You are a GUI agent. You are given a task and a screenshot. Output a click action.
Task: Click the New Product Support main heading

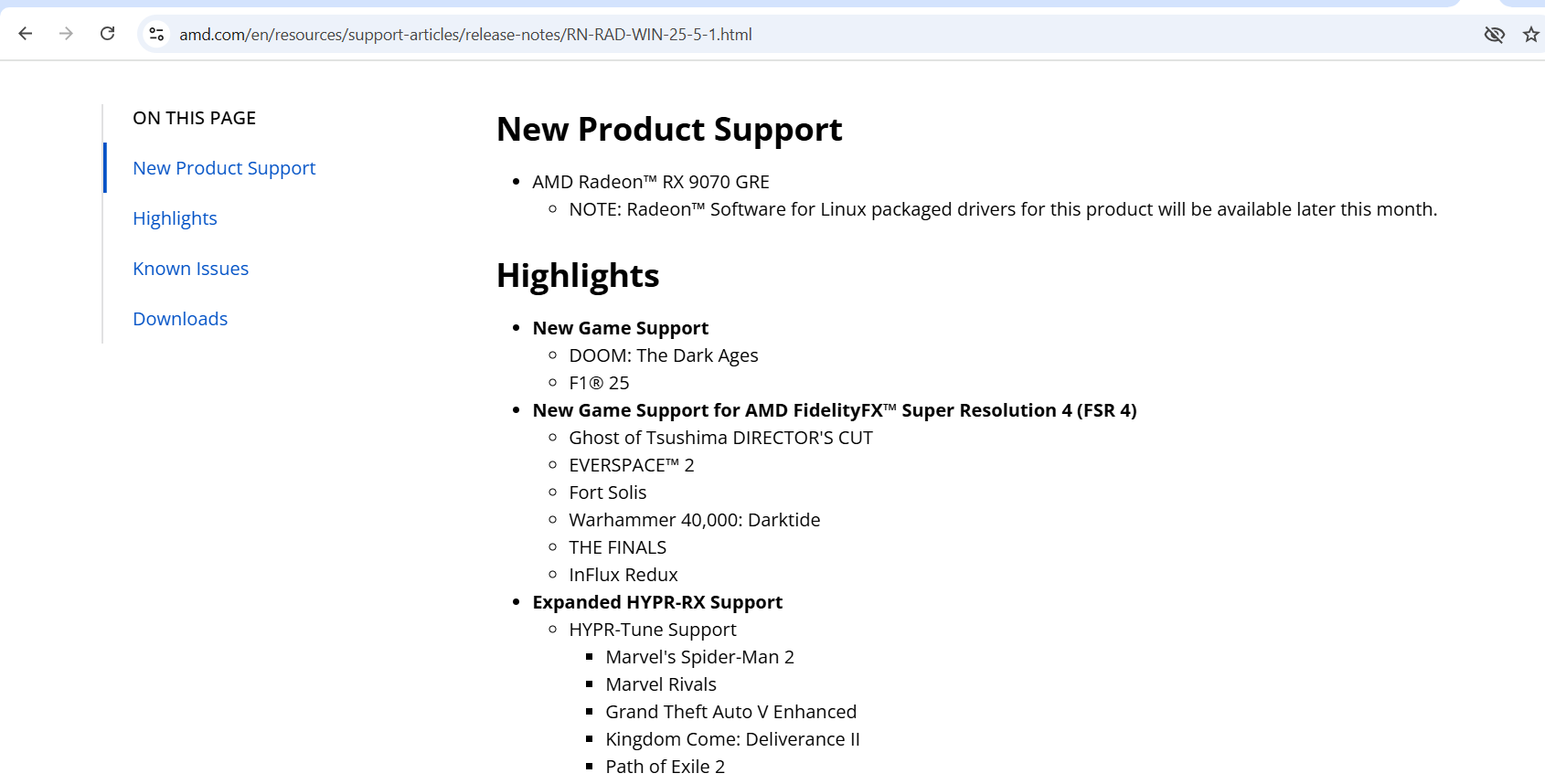tap(668, 130)
